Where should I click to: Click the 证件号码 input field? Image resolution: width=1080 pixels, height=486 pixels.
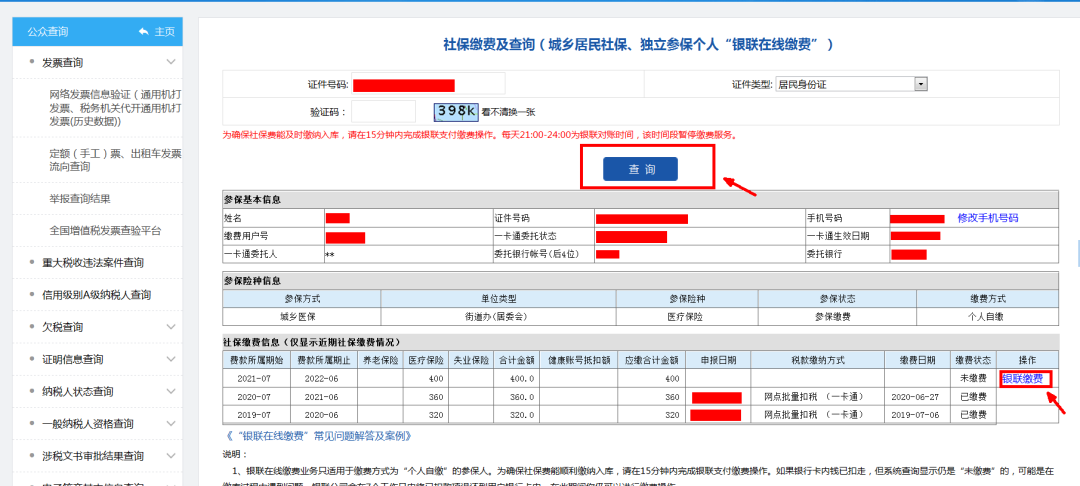[428, 85]
